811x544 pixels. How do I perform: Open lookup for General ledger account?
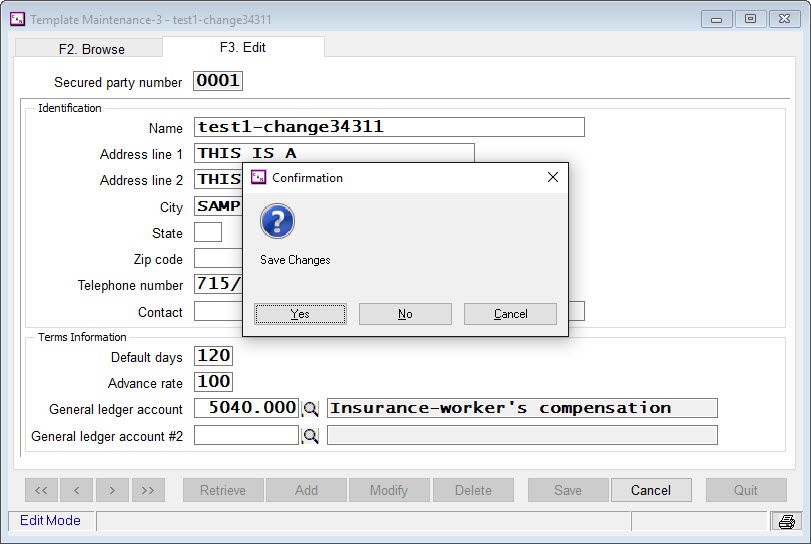pos(311,408)
